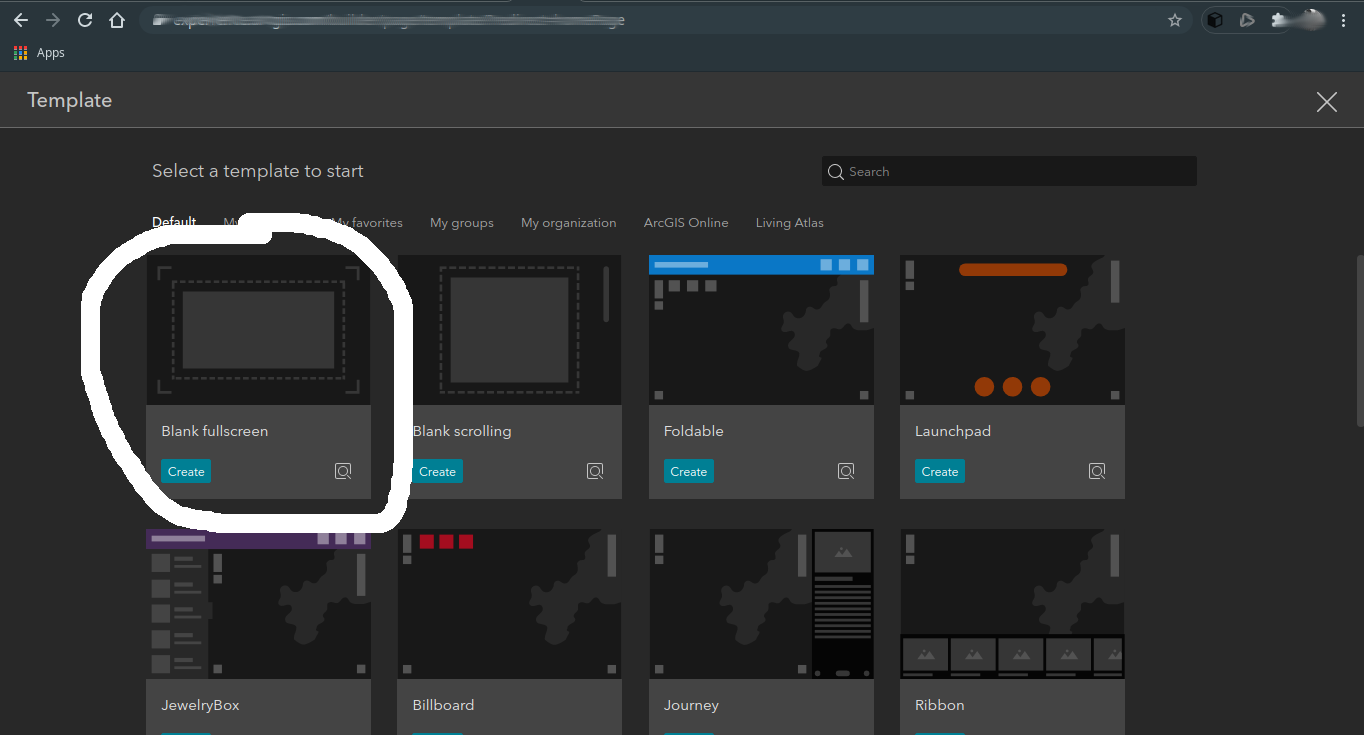Create app from Blank fullscreen template
The height and width of the screenshot is (735, 1364).
coord(186,472)
